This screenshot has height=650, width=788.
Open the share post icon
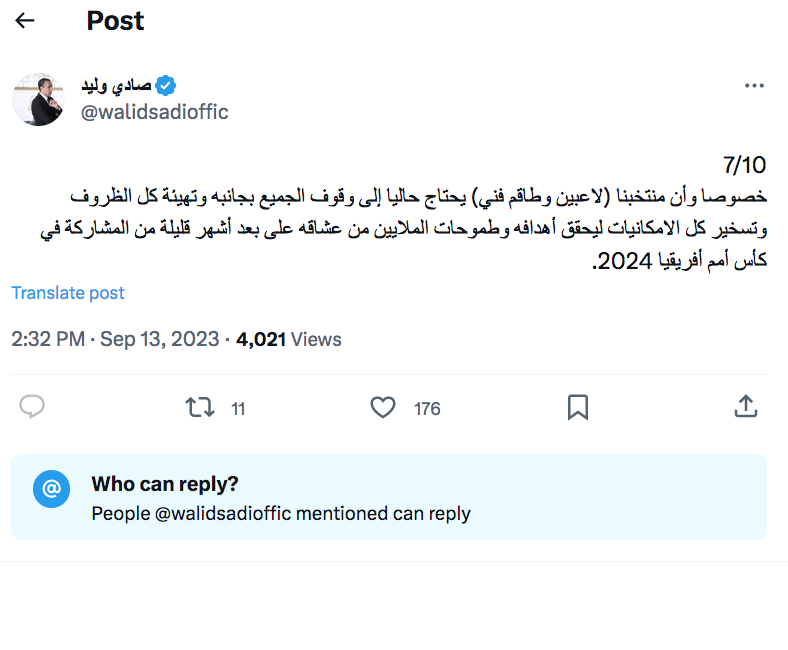tap(745, 407)
